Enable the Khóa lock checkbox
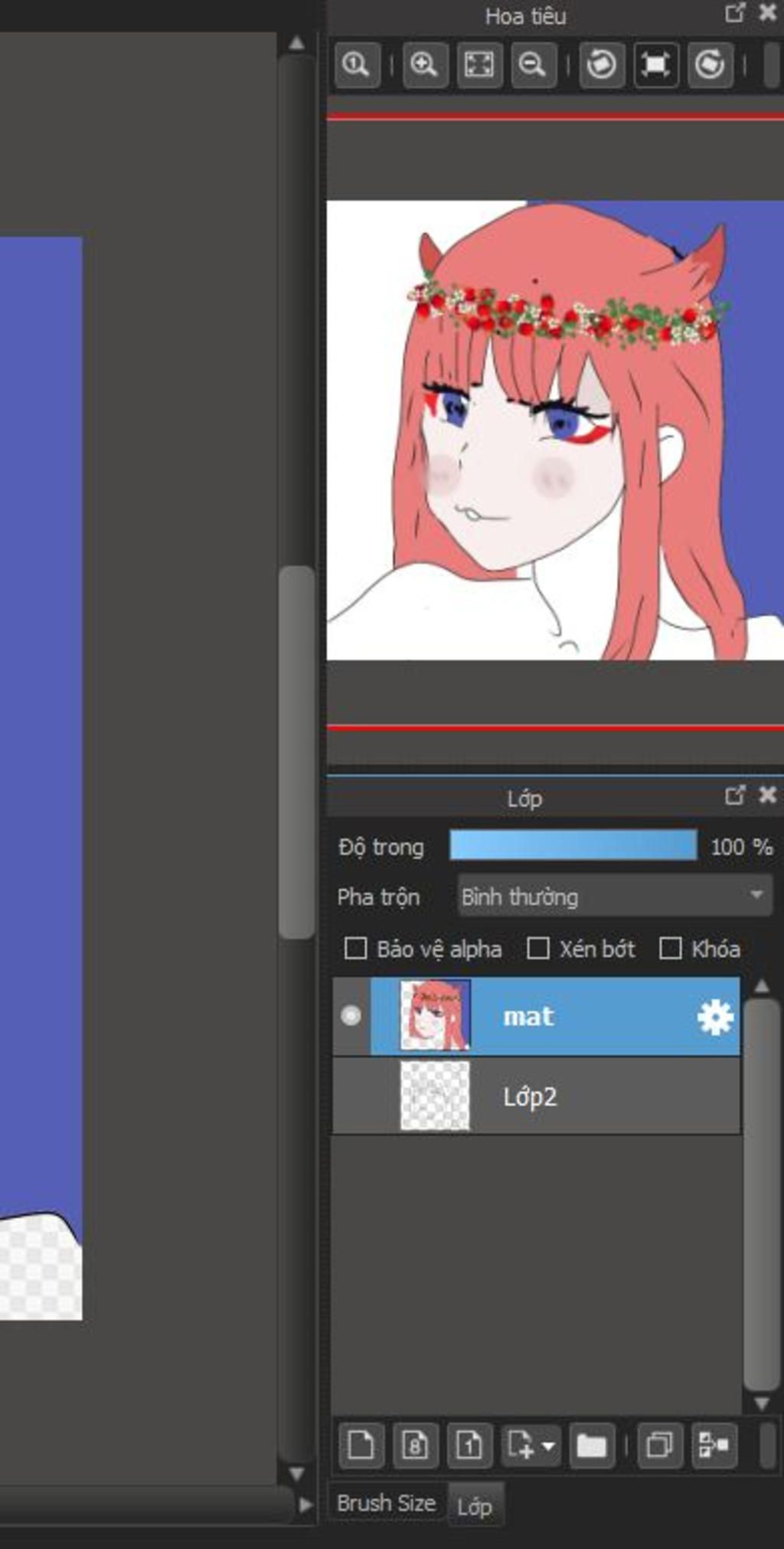The height and width of the screenshot is (1549, 784). click(671, 948)
